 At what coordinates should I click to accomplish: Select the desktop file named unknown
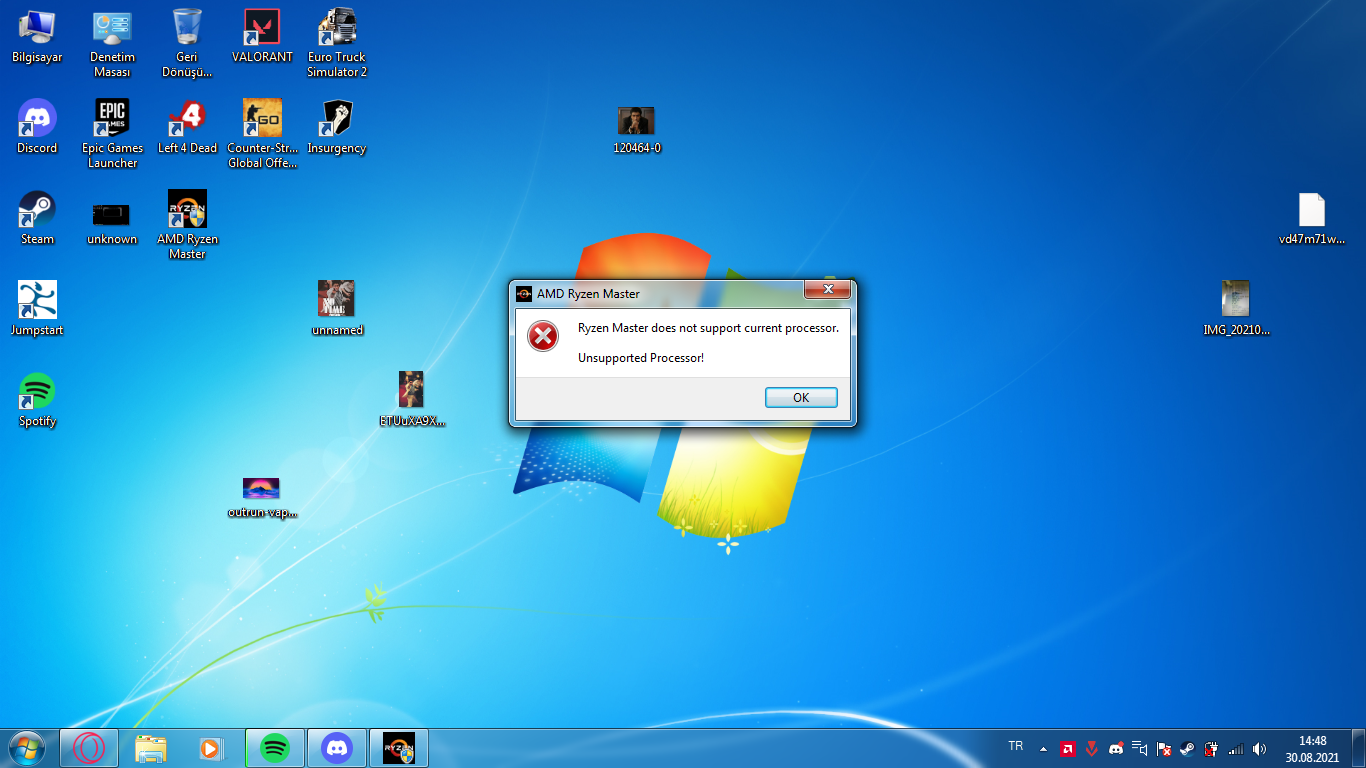112,223
